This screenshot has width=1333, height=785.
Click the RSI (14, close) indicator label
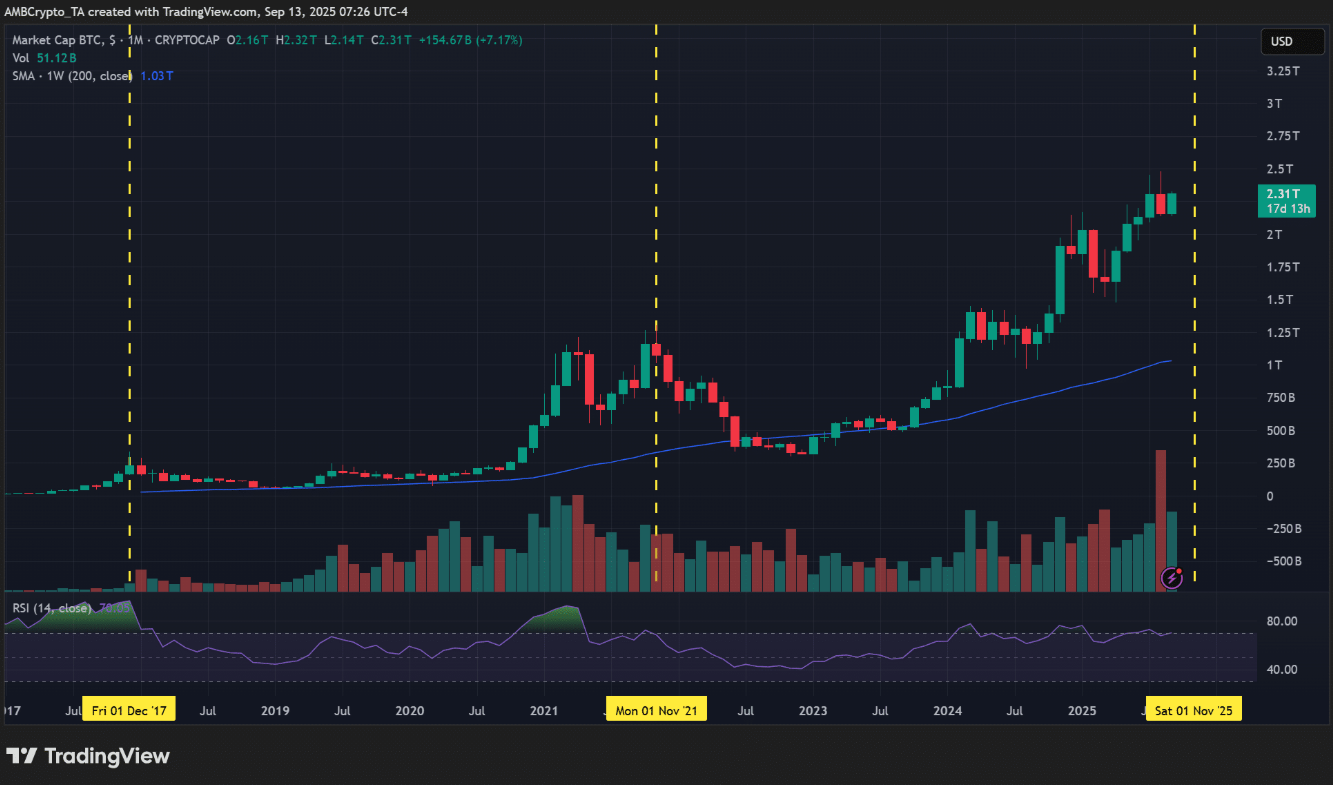pyautogui.click(x=50, y=608)
